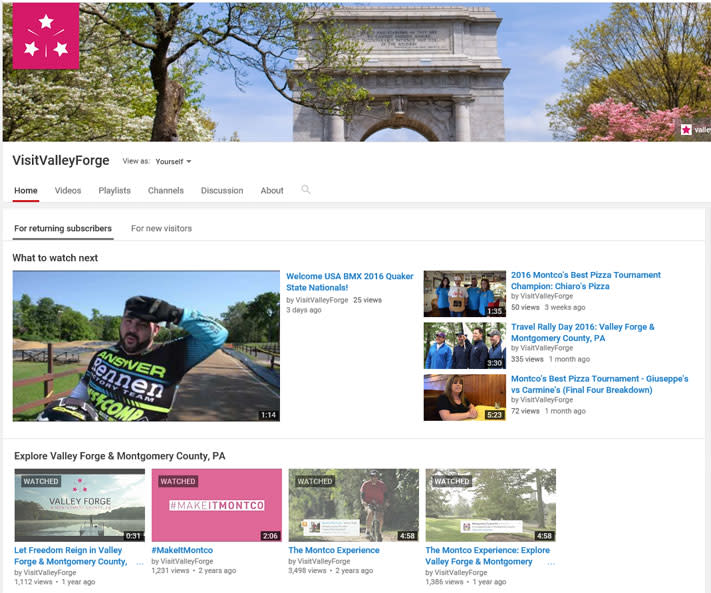Play the featured USA BMX video thumbnail
The width and height of the screenshot is (711, 593).
pyautogui.click(x=146, y=346)
